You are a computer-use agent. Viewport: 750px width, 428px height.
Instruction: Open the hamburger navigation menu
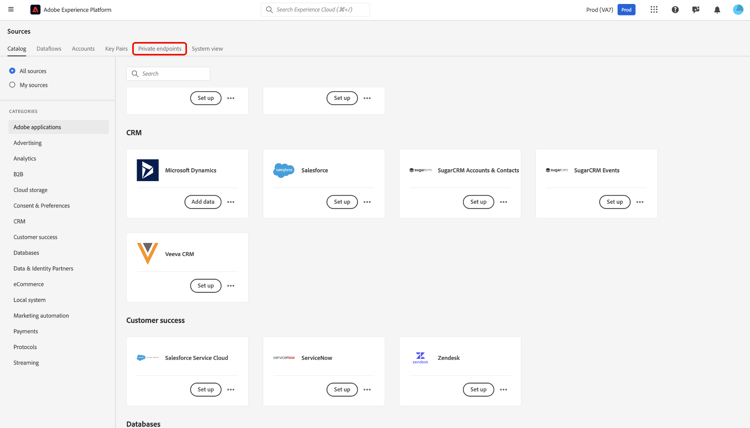pos(11,10)
